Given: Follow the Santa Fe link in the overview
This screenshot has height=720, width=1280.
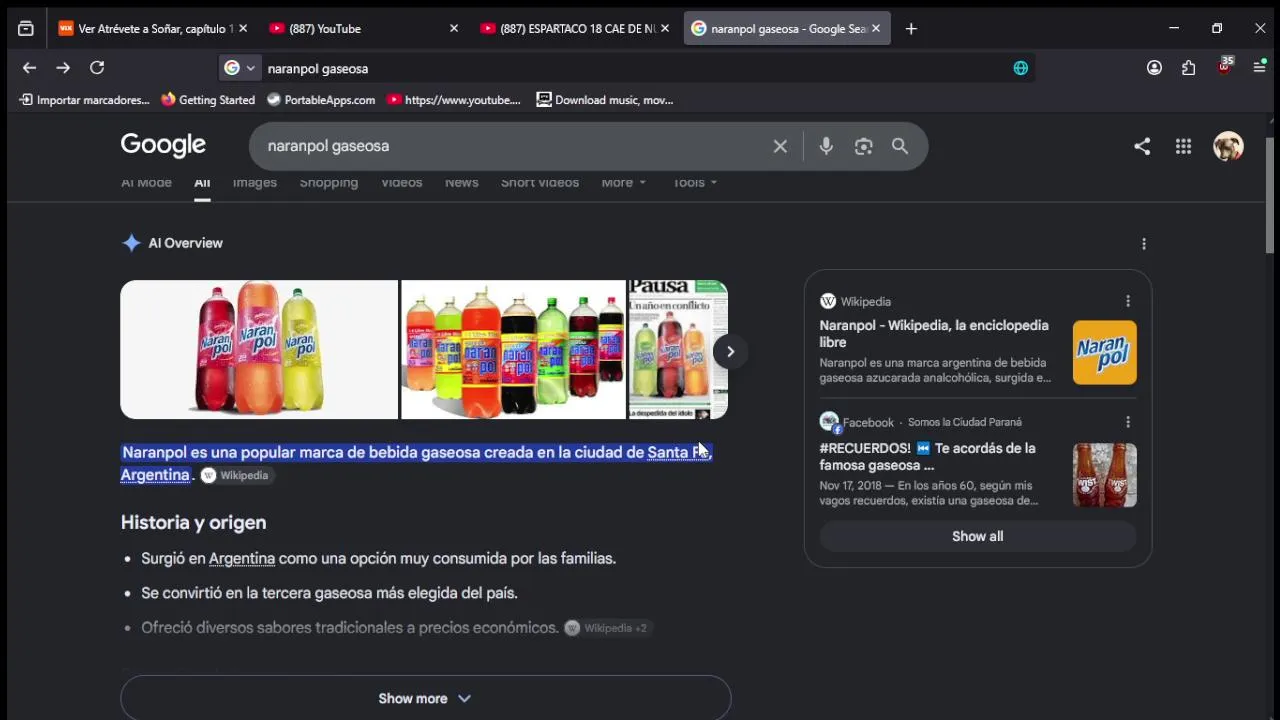Looking at the screenshot, I should click(x=679, y=452).
